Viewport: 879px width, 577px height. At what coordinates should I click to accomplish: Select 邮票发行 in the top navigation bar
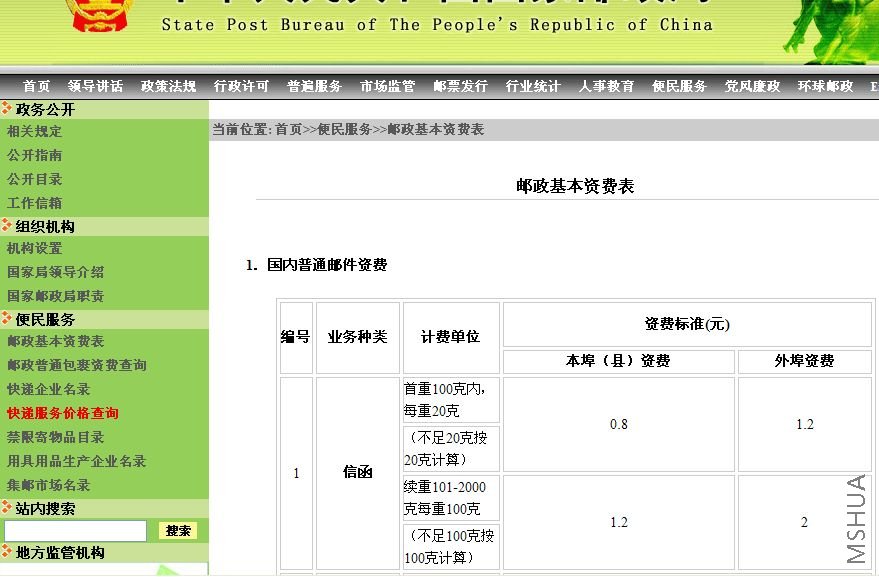pos(460,86)
